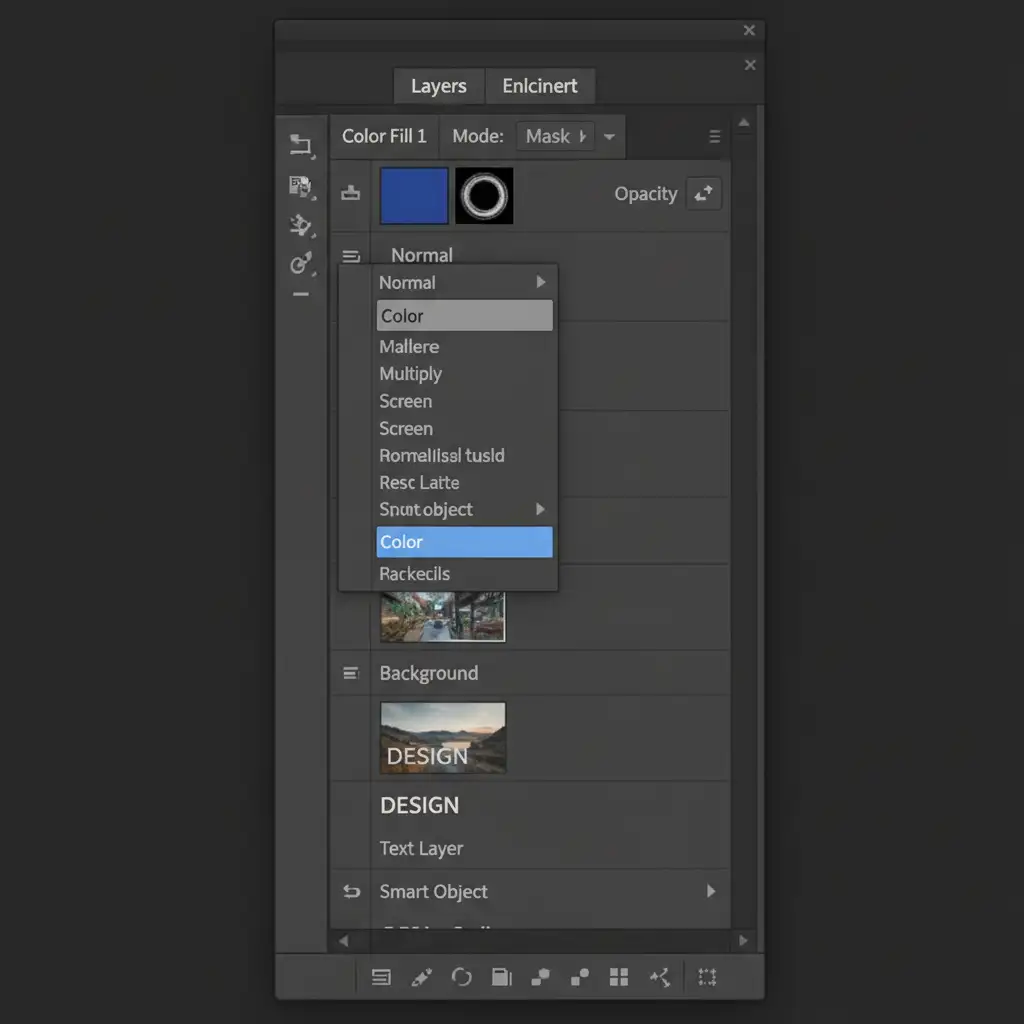Click the pencil icon in bottom toolbar
Viewport: 1024px width, 1024px height.
421,977
